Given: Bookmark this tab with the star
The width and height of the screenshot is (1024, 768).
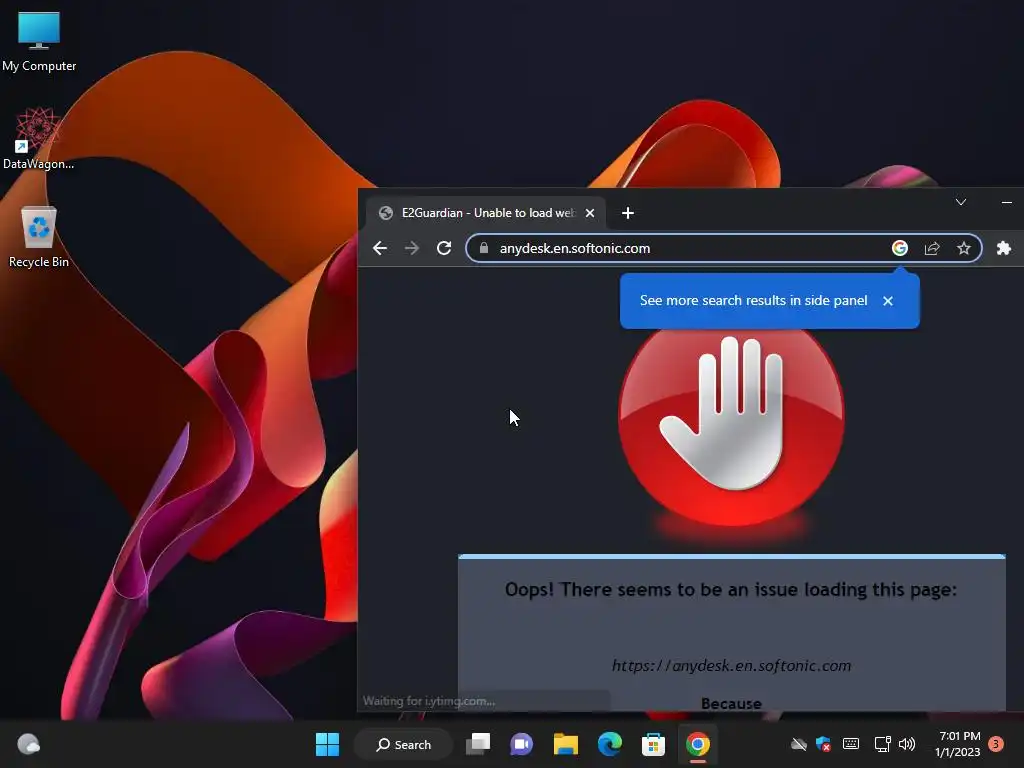Looking at the screenshot, I should [x=964, y=248].
